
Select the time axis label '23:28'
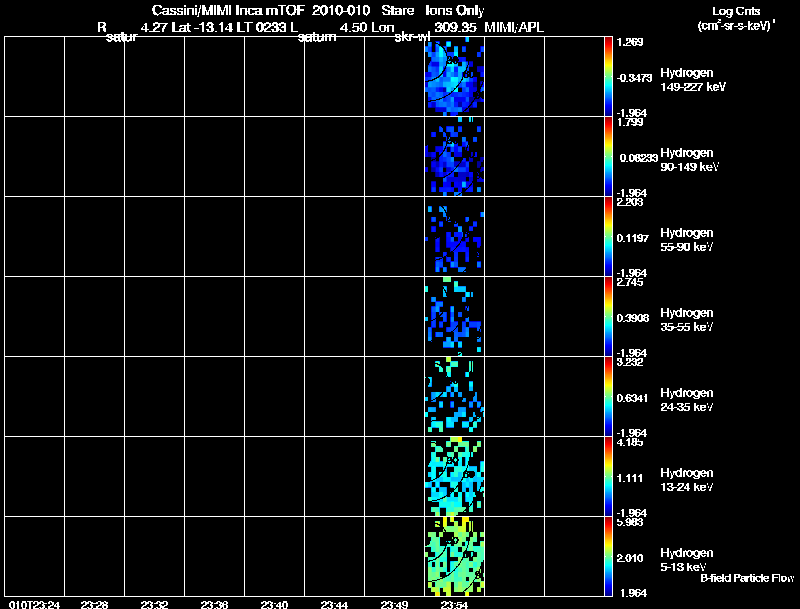[x=94, y=605]
